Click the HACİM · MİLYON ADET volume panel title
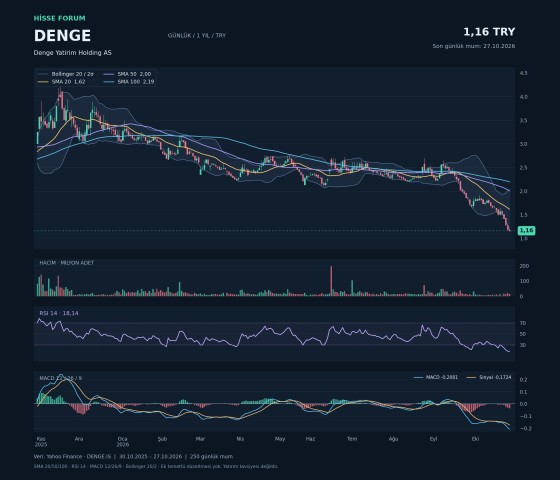This screenshot has height=480, width=560. pyautogui.click(x=67, y=263)
